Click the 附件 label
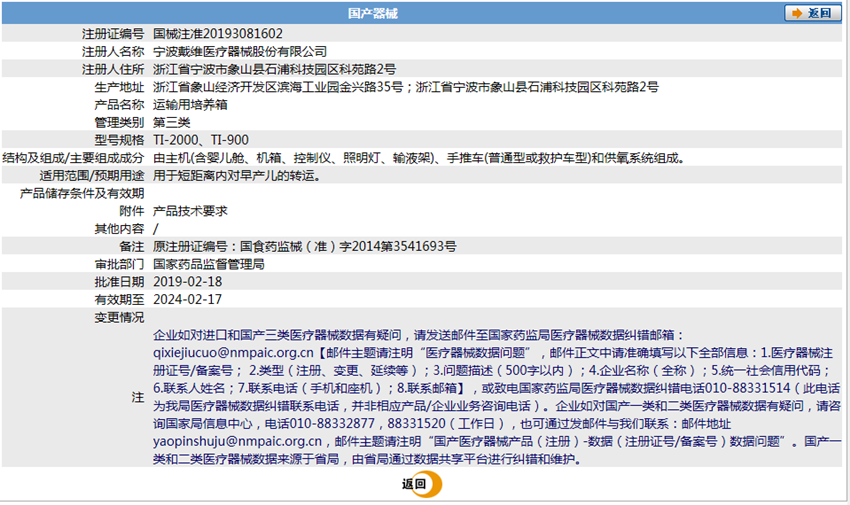 [132, 211]
